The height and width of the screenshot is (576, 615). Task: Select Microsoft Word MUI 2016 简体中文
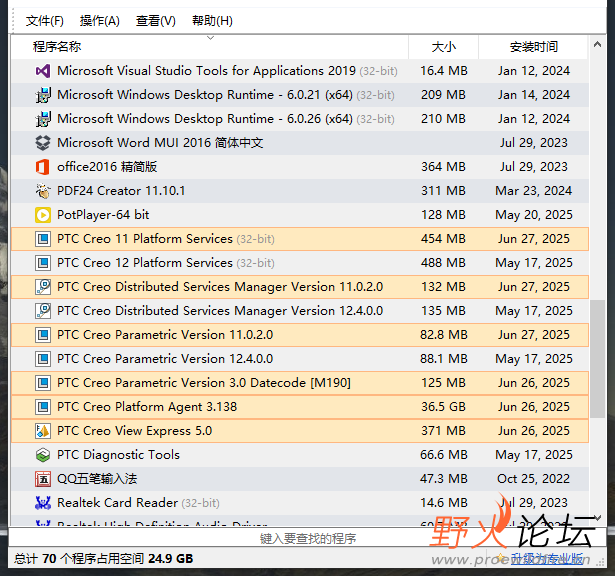pos(300,143)
